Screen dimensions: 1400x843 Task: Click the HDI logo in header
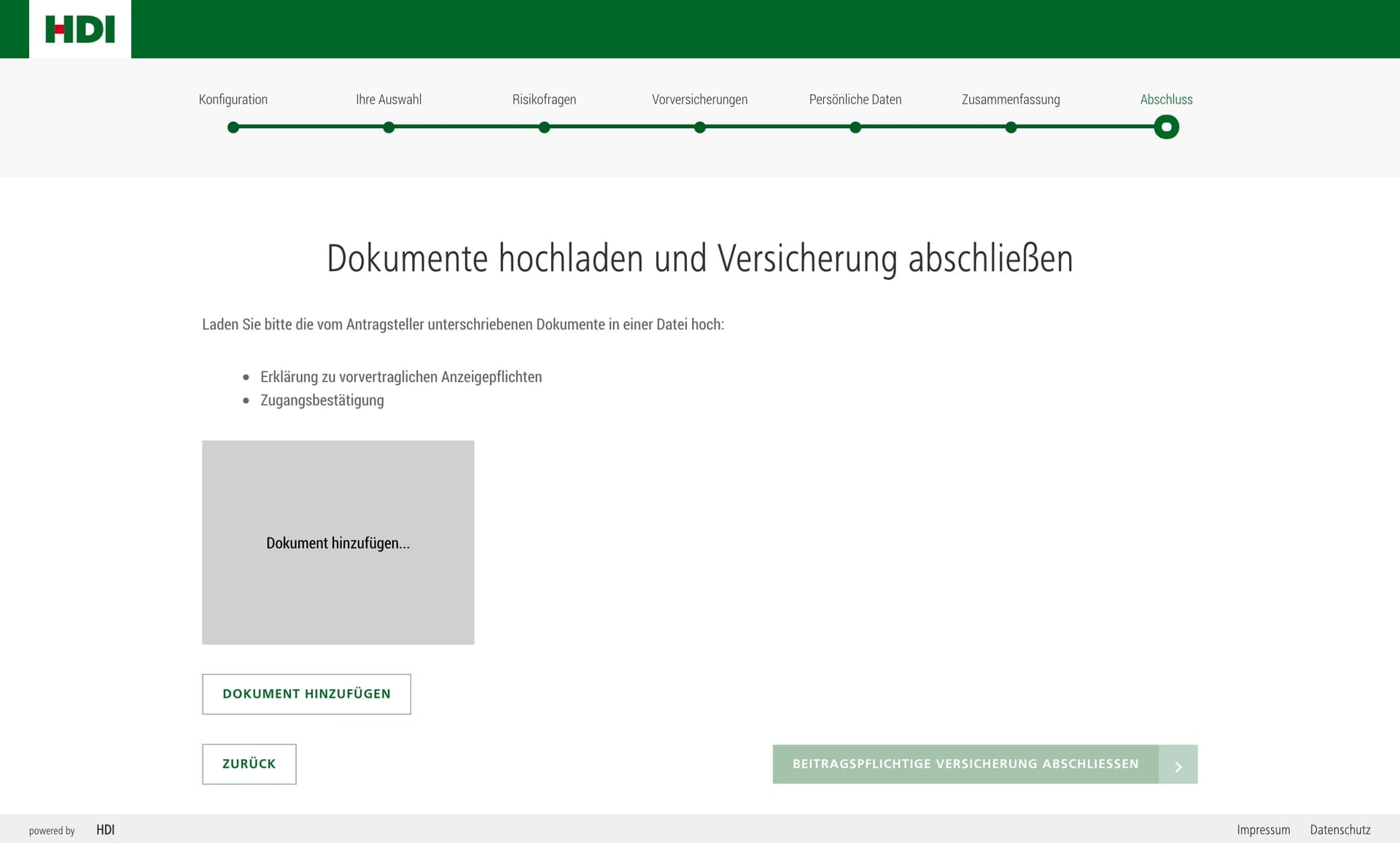point(80,29)
